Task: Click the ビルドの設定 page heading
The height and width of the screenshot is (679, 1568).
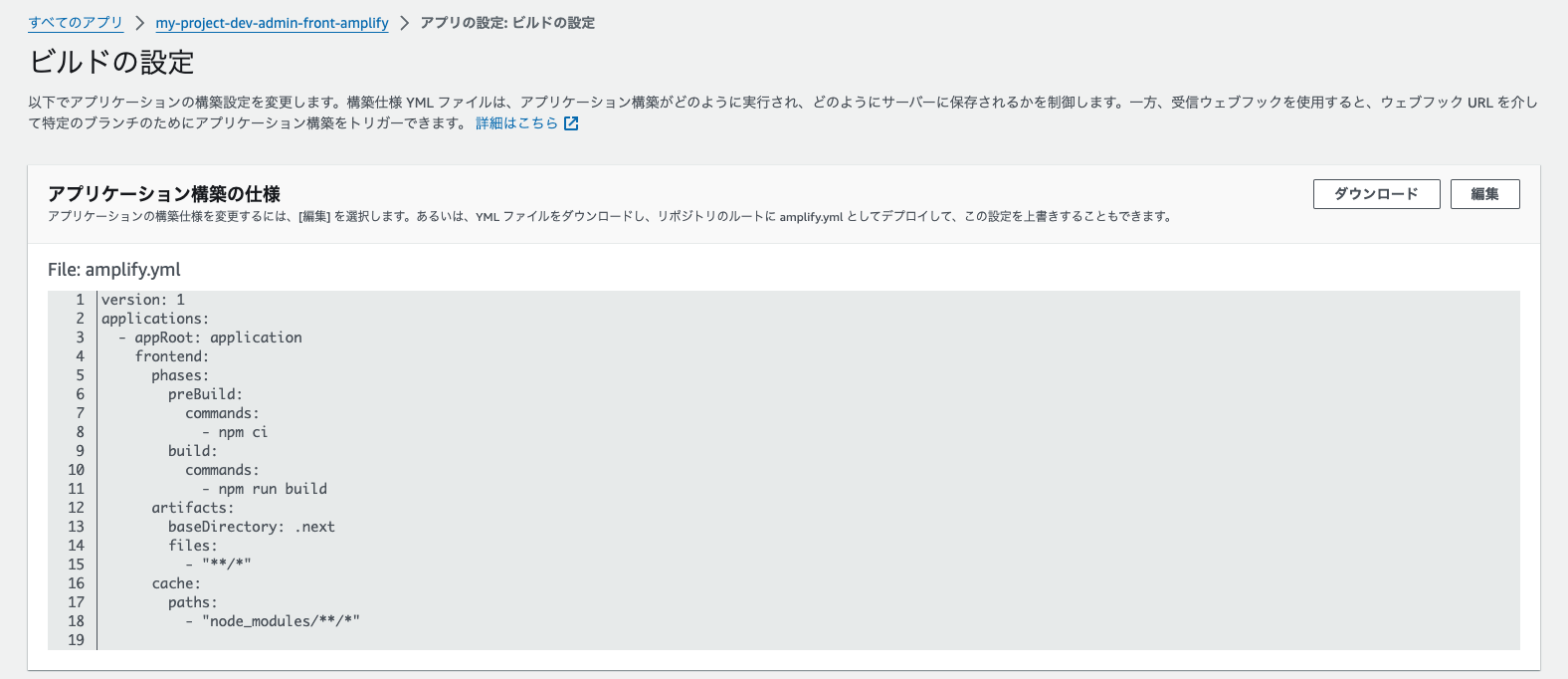Action: tap(111, 62)
